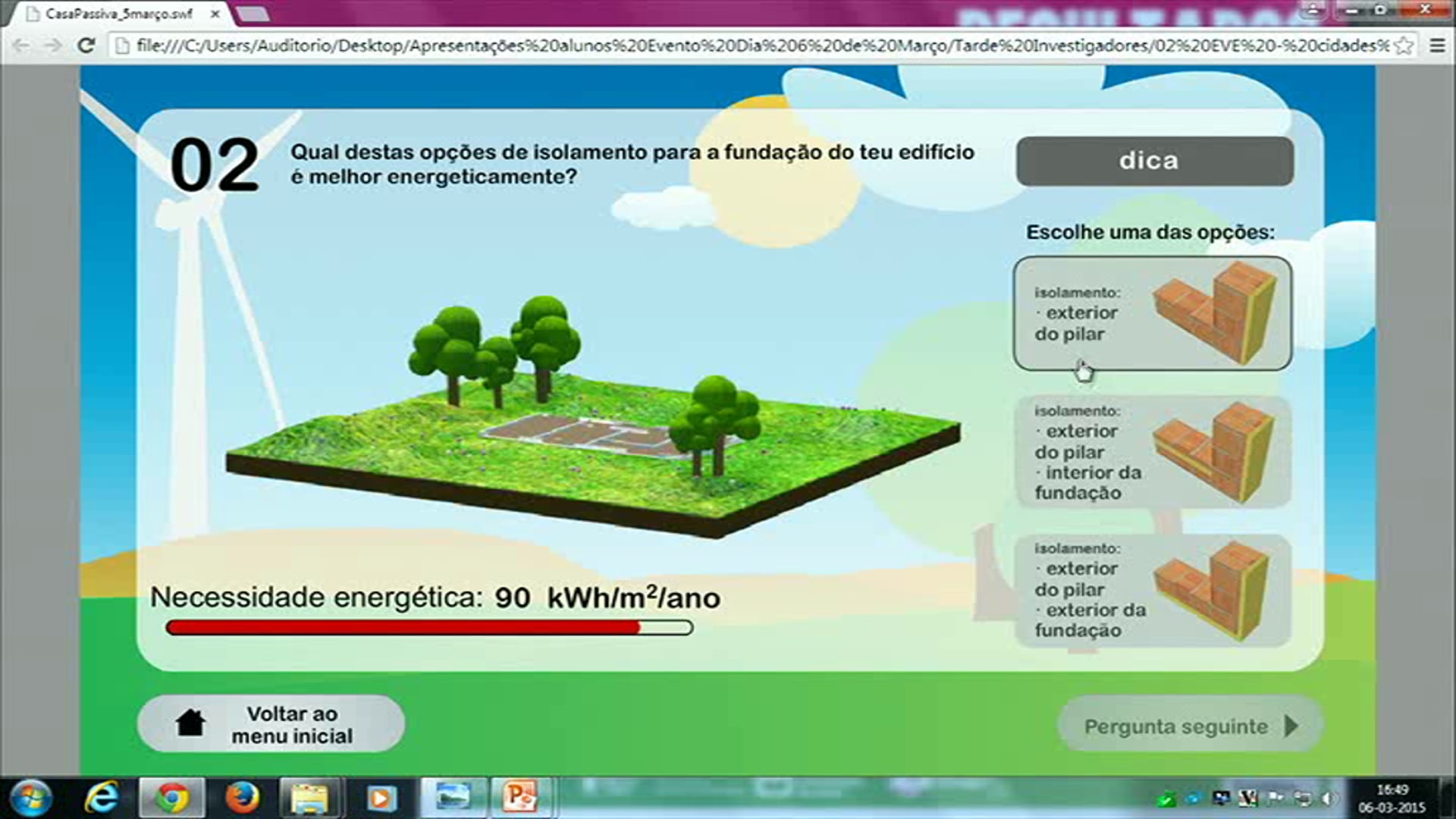Click the house icon in the menu button
The image size is (1456, 819).
coord(190,723)
